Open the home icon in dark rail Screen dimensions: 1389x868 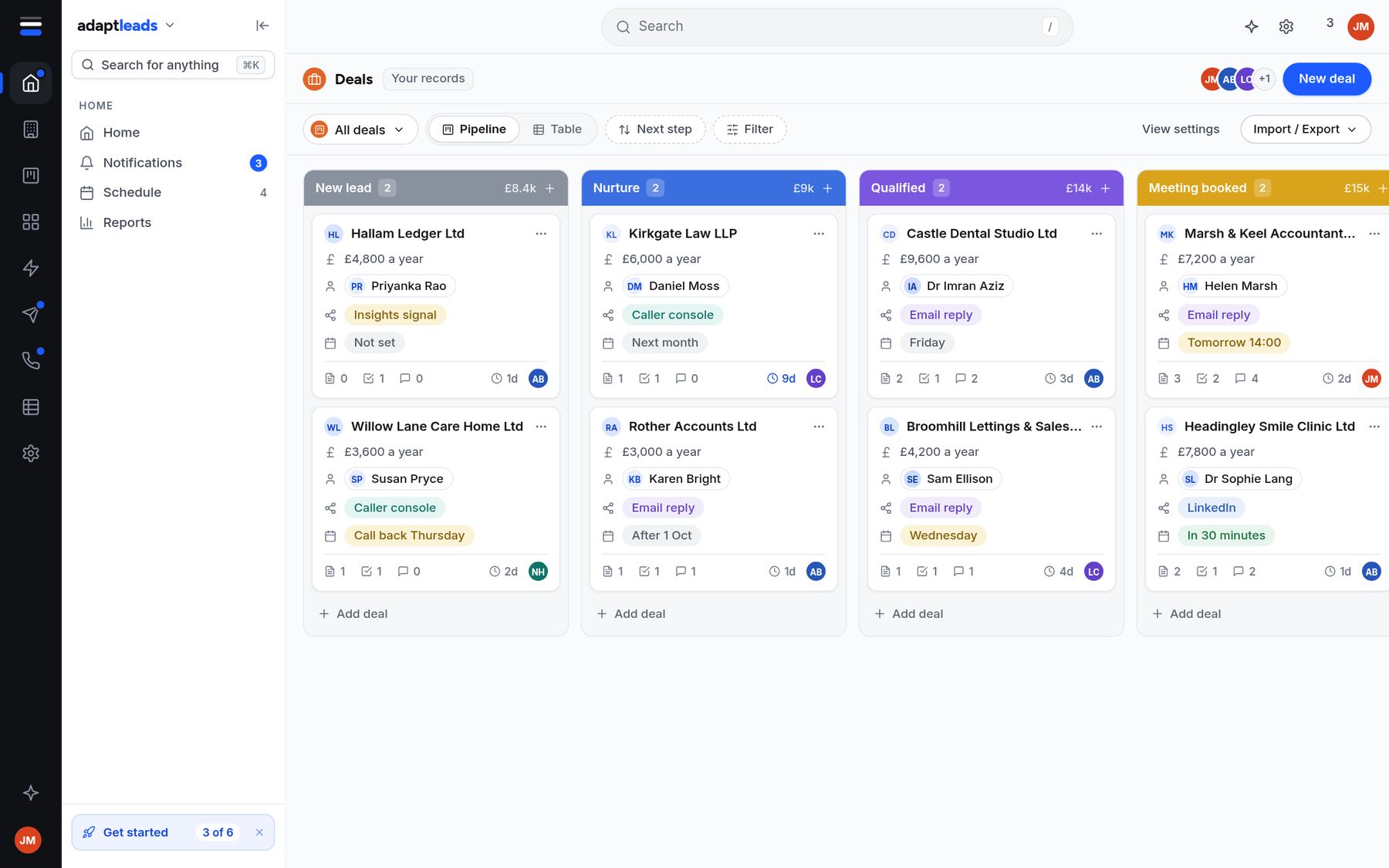(x=31, y=83)
